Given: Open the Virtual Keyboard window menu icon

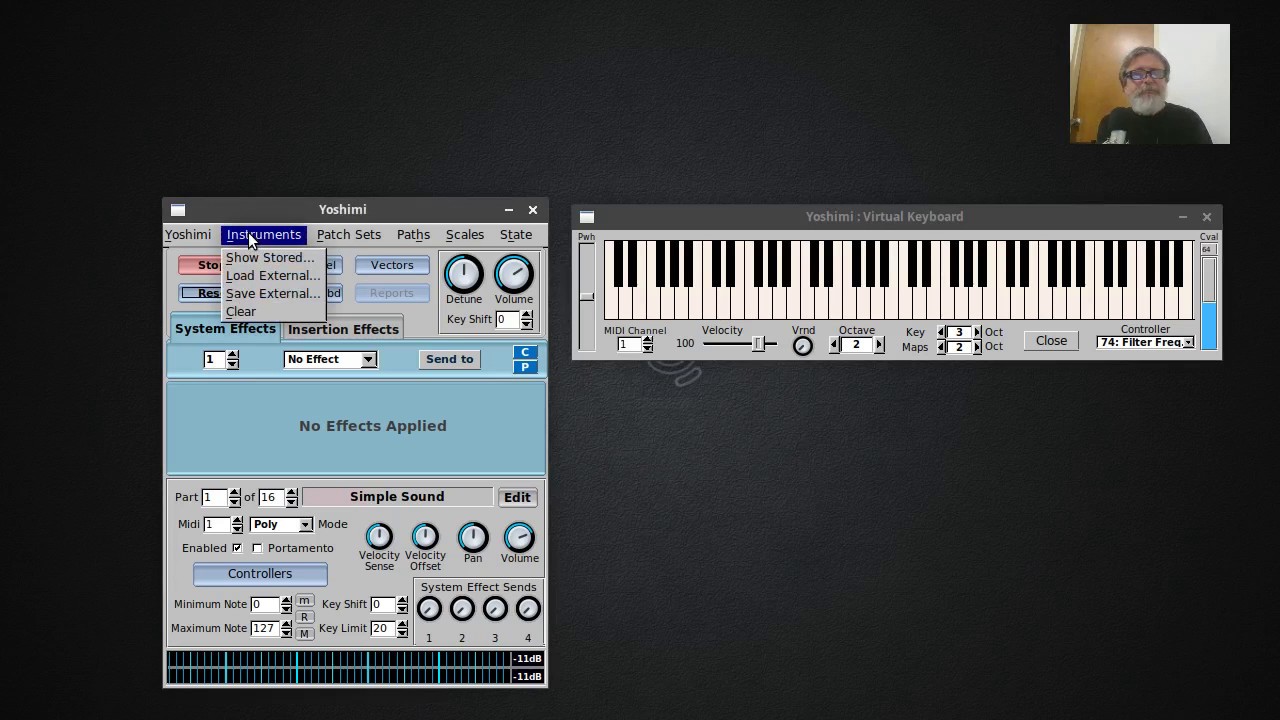Looking at the screenshot, I should point(587,217).
